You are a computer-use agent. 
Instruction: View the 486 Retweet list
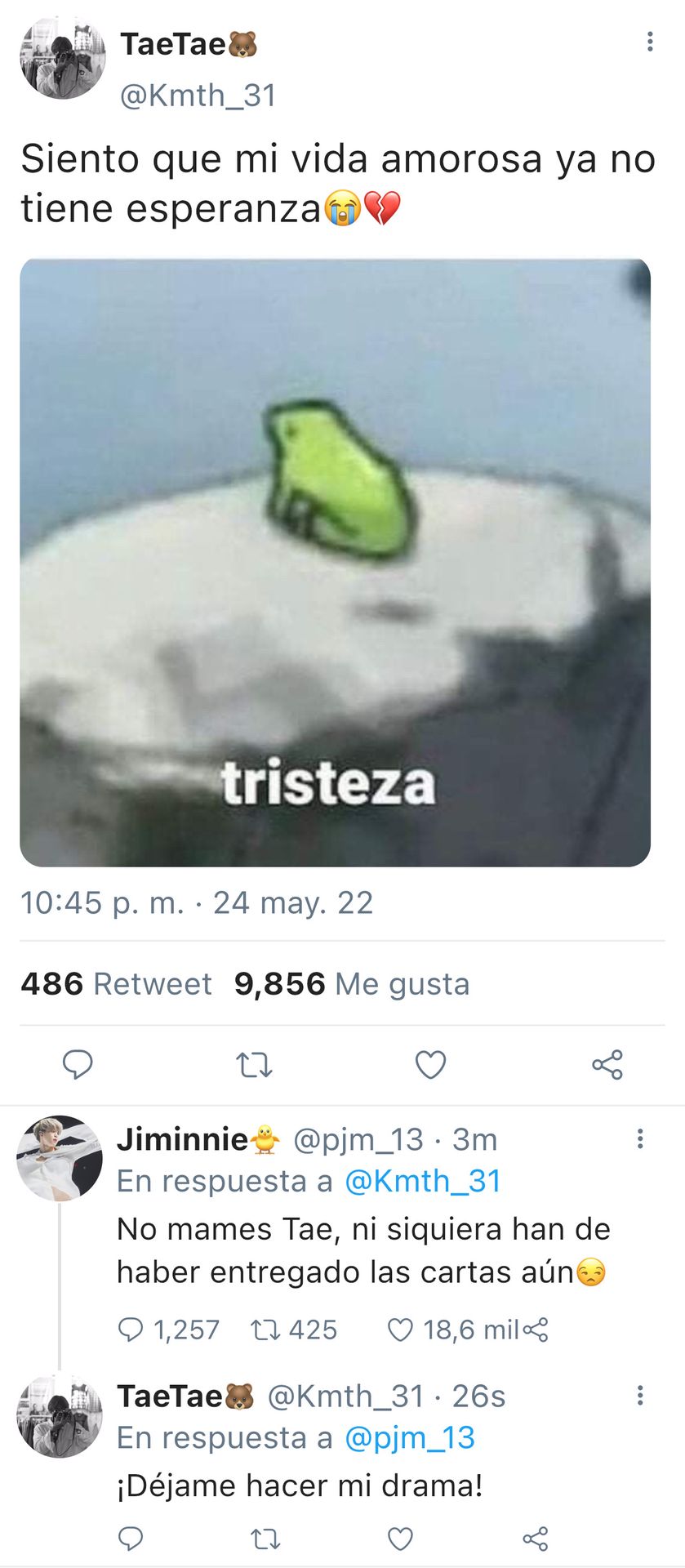[x=116, y=984]
